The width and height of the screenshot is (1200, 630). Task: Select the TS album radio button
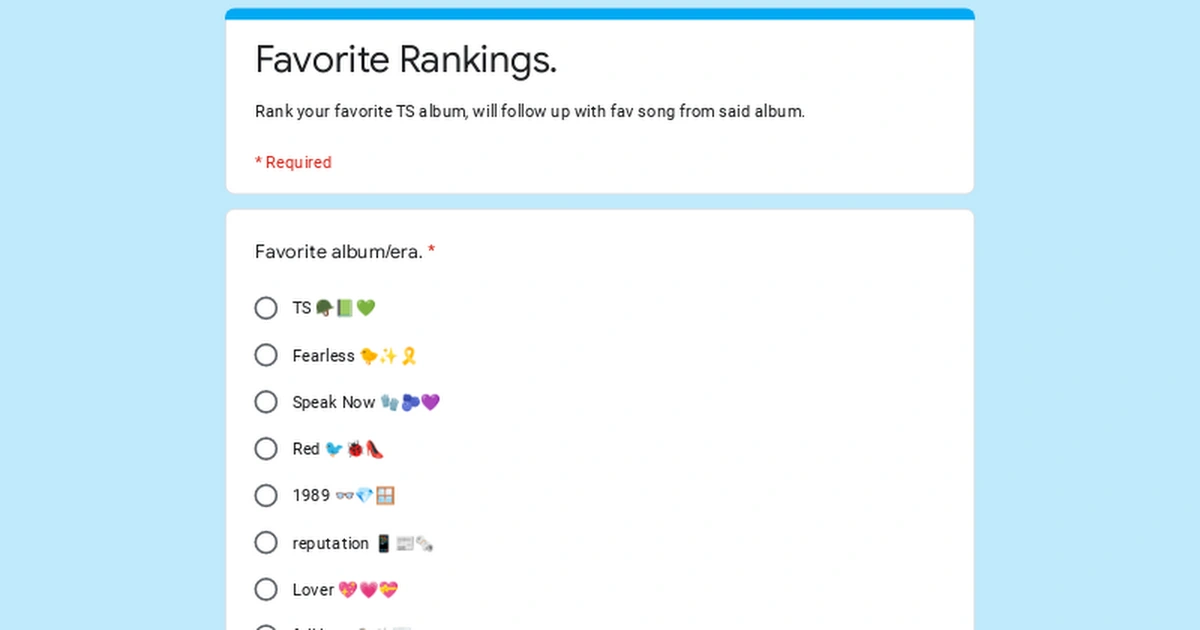click(x=266, y=308)
